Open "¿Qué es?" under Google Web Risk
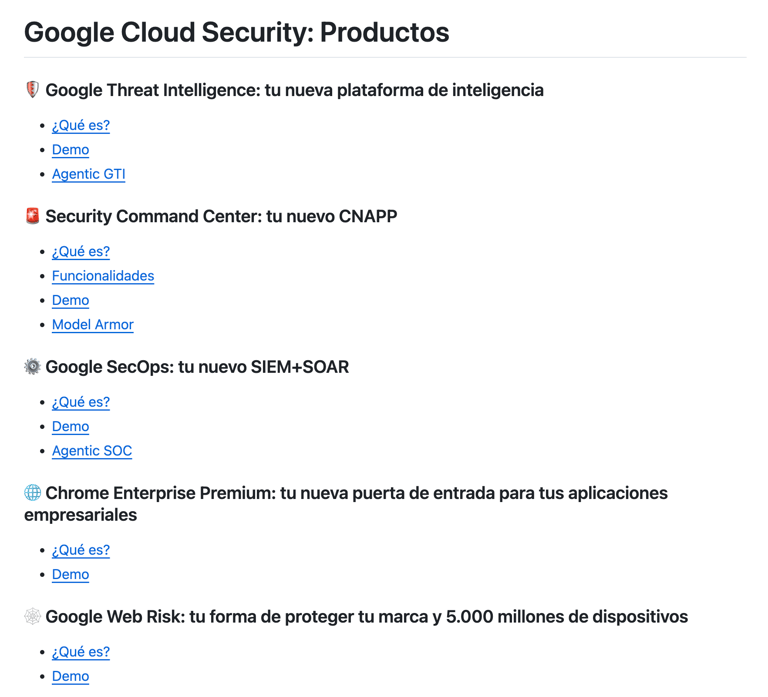The image size is (768, 697). point(80,652)
